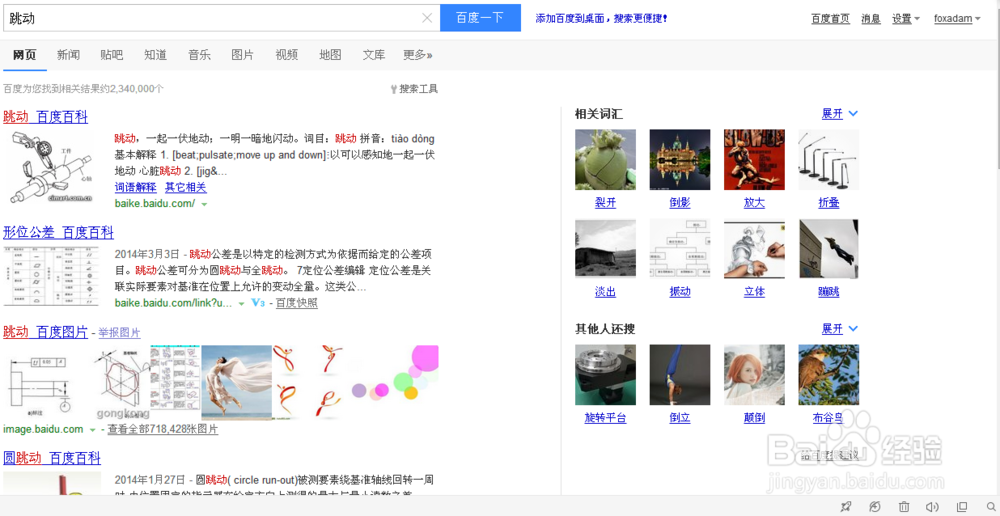Mute sound via the speaker icon
The width and height of the screenshot is (1000, 516).
[x=932, y=506]
